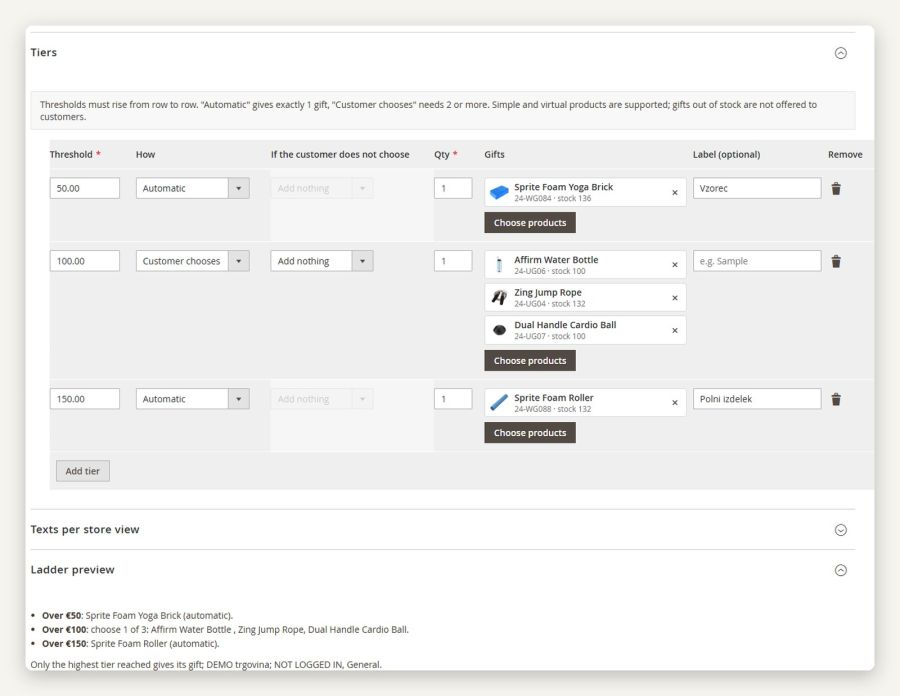This screenshot has width=900, height=696.
Task: Remove Affirm Water Bottle gift
Action: [x=674, y=265]
